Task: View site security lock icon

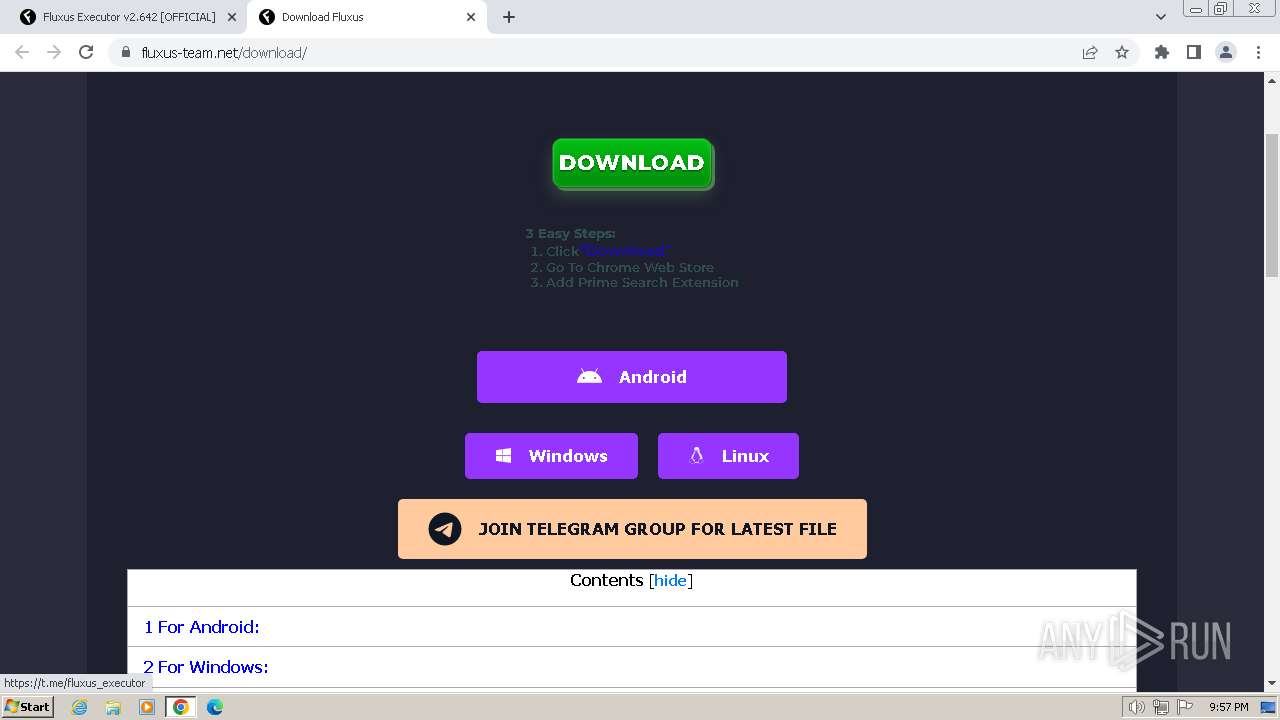Action: [126, 52]
